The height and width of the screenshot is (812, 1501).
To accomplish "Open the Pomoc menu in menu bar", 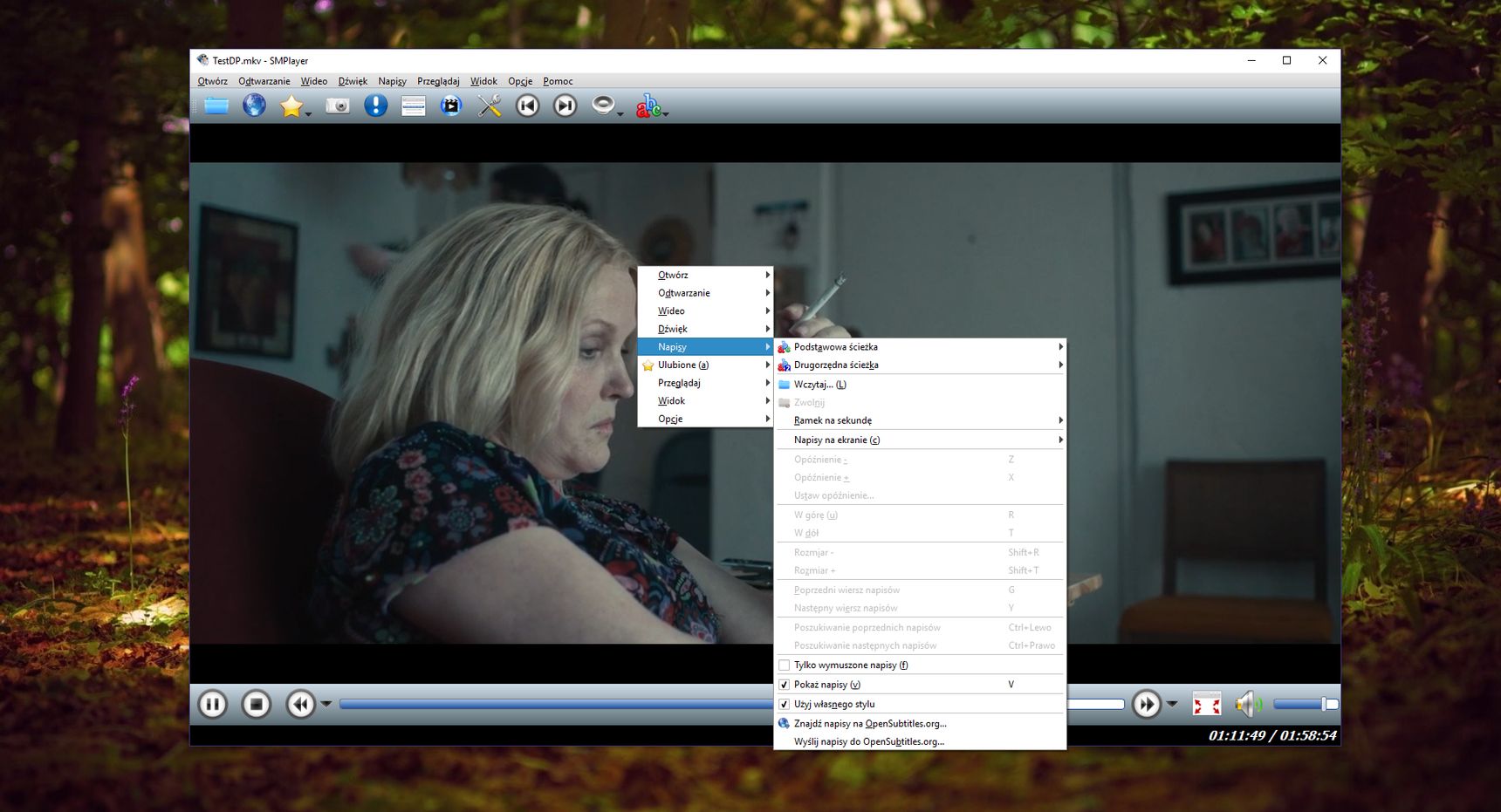I will tap(558, 81).
